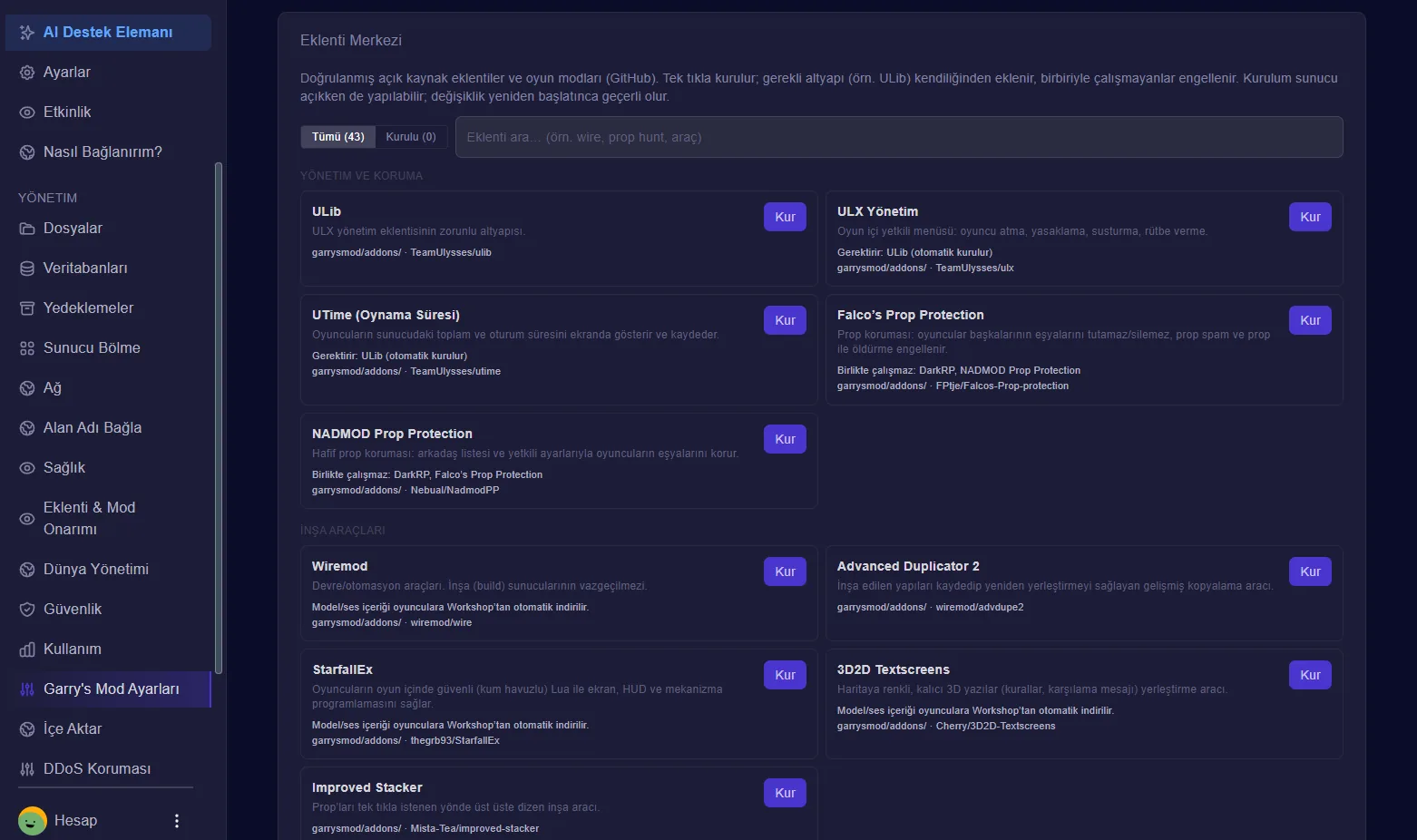Click the Cherry/3D2D-Textscreens repository text
Viewport: 1417px width, 840px height.
click(x=995, y=726)
